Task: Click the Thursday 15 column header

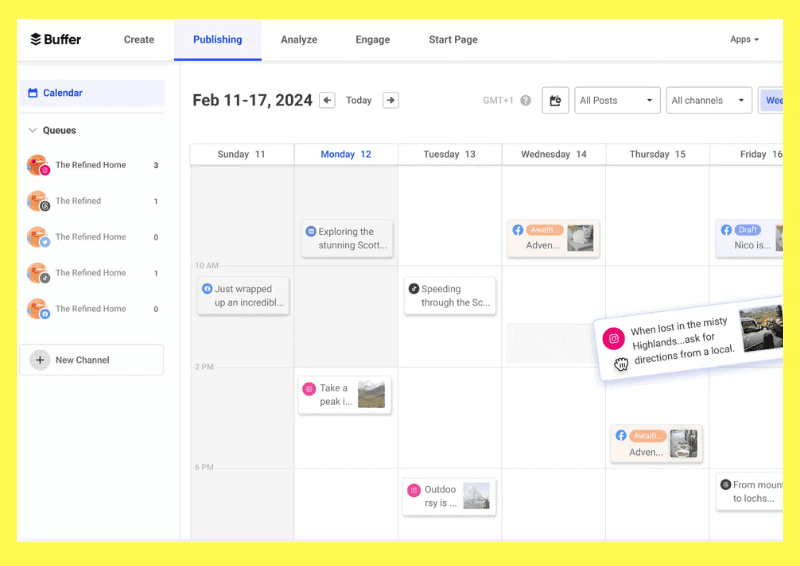Action: tap(658, 154)
